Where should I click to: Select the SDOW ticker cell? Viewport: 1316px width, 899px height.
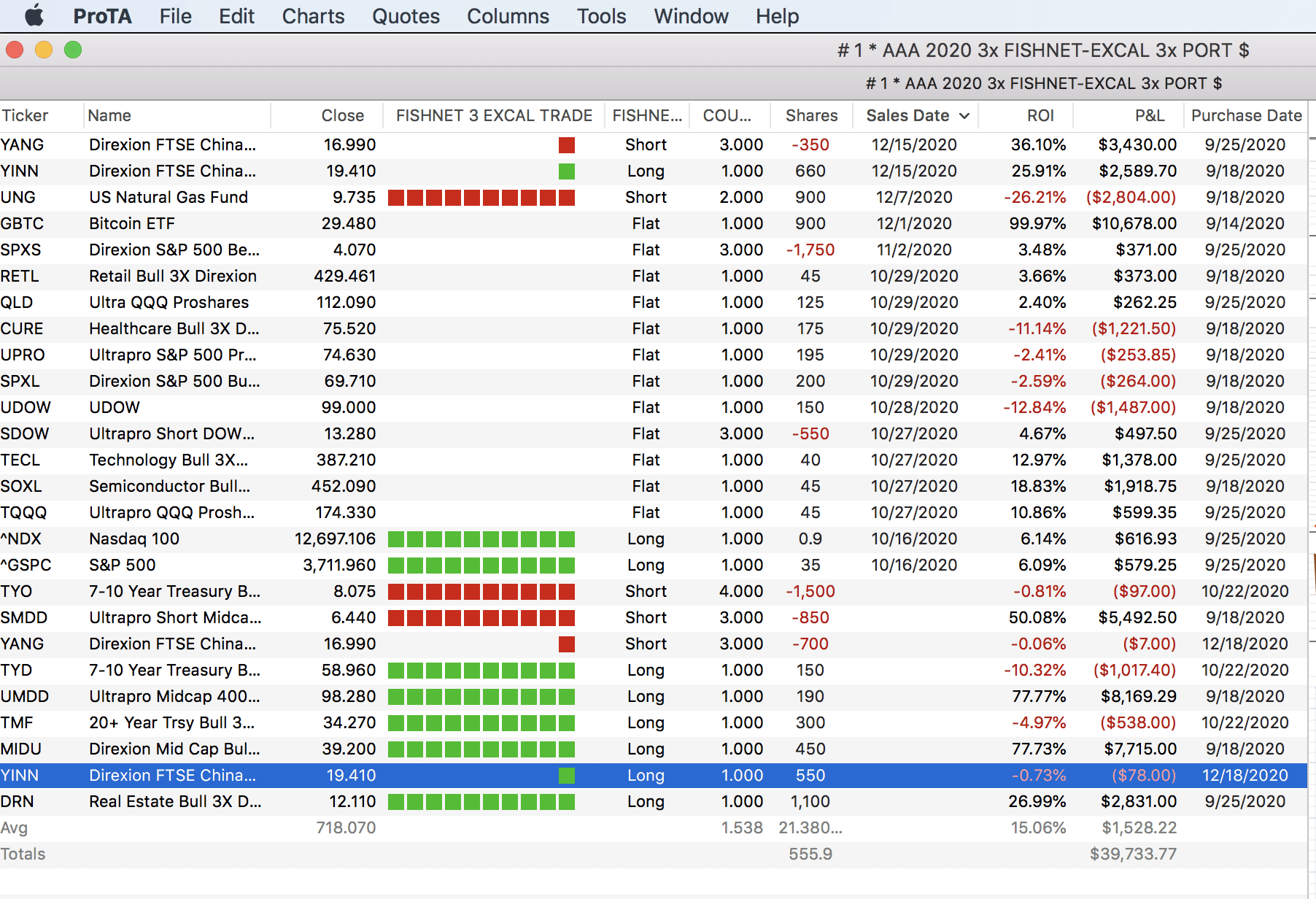pyautogui.click(x=25, y=433)
